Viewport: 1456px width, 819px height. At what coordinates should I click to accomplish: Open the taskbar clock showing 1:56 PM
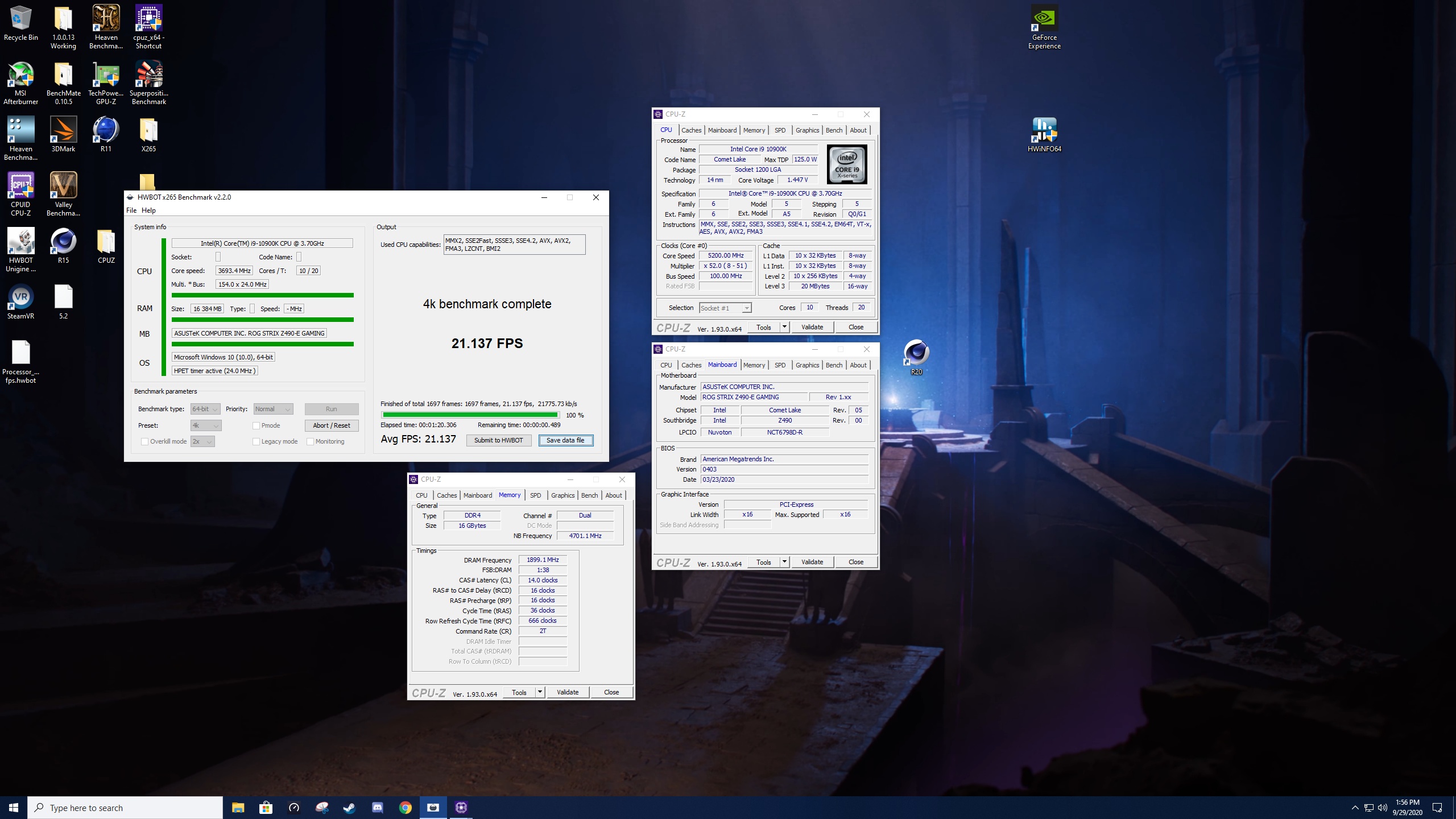click(1407, 808)
